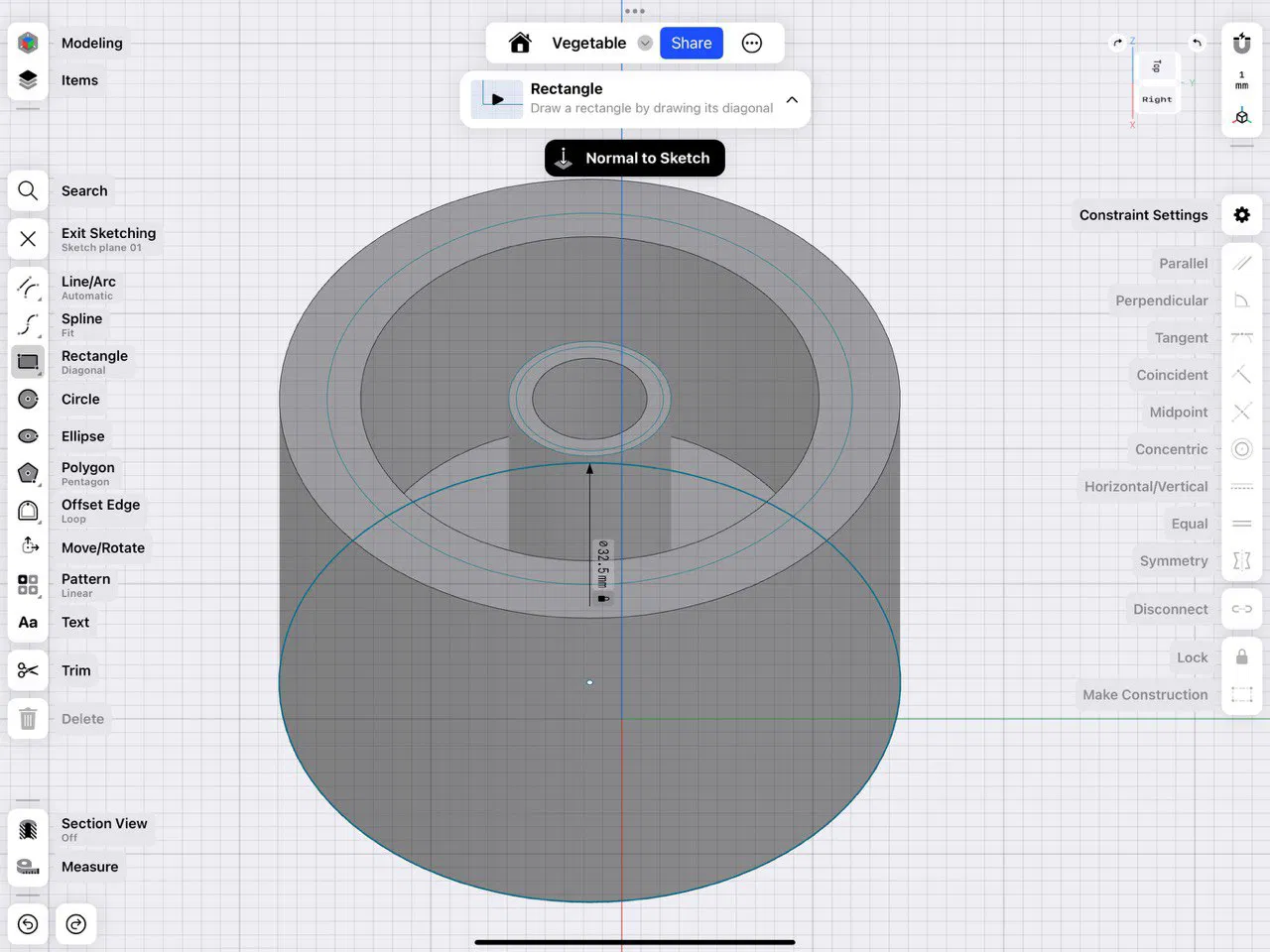
Task: Click the Pattern Linear label
Action: (85, 585)
